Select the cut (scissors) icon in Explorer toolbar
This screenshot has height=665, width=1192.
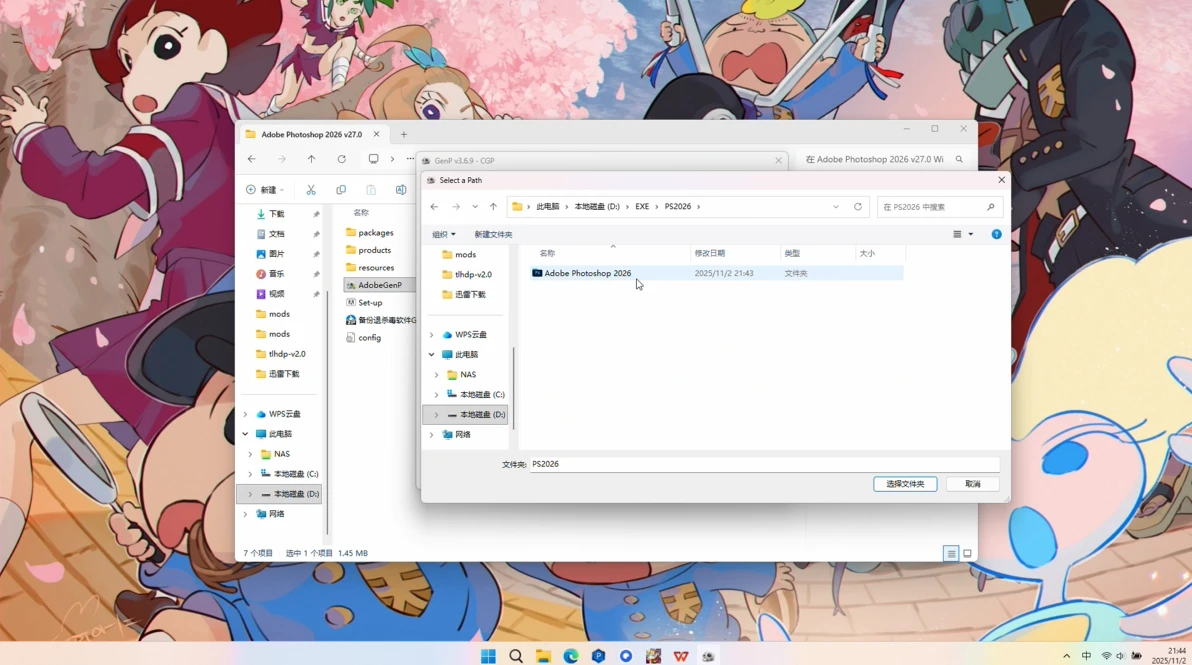pyautogui.click(x=311, y=189)
